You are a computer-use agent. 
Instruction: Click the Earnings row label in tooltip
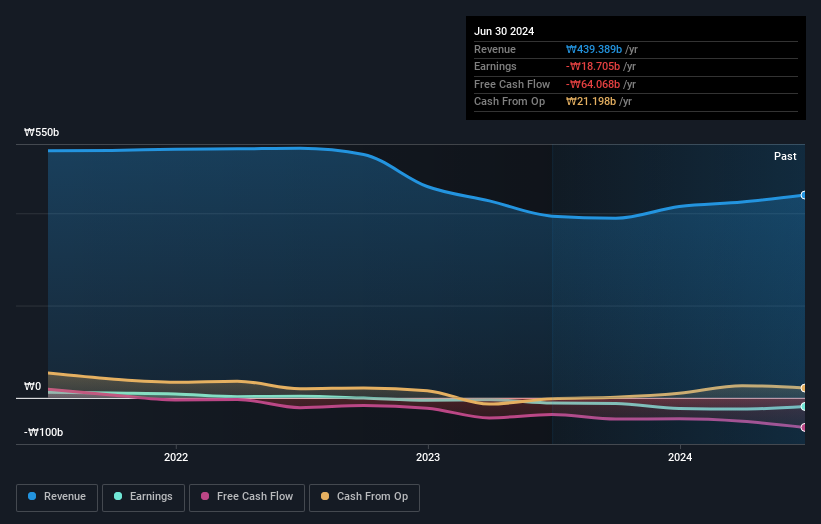click(x=495, y=66)
